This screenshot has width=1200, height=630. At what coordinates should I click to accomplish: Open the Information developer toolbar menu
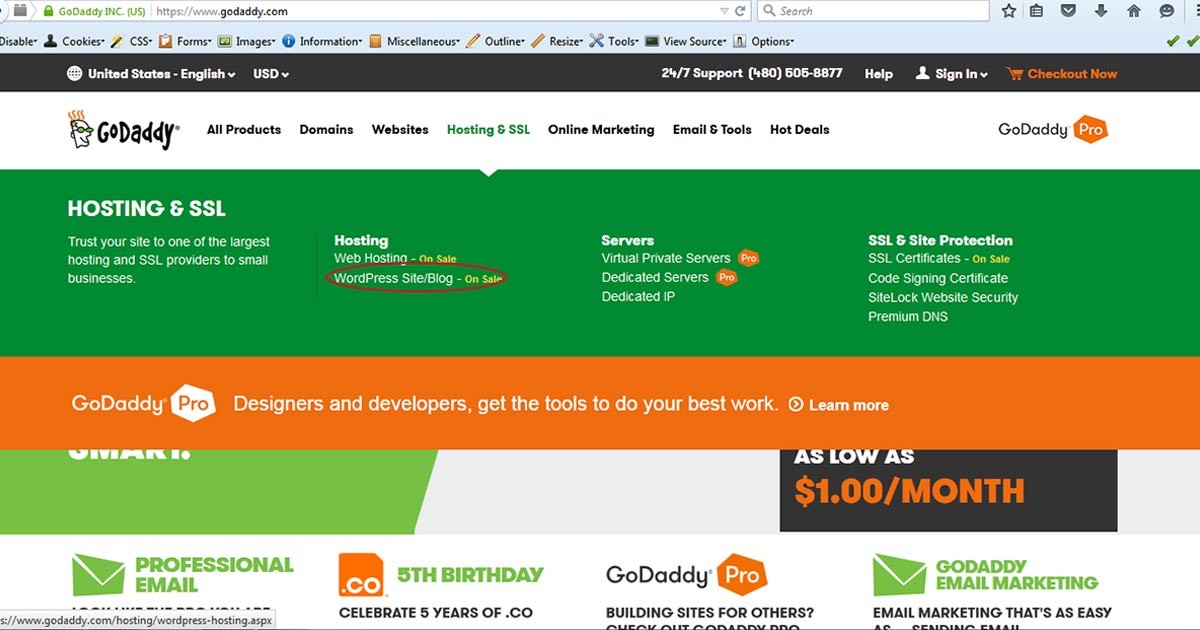click(323, 41)
